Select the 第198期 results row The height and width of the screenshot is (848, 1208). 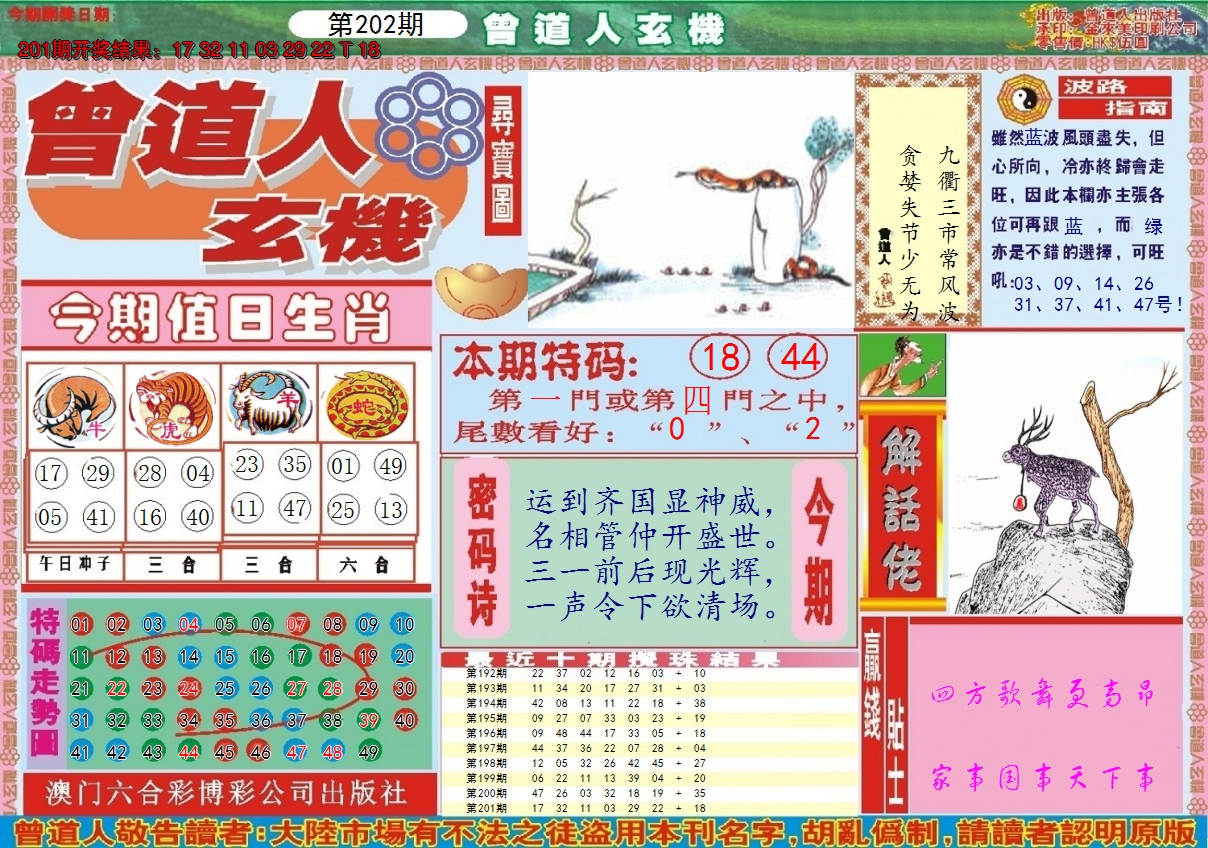pyautogui.click(x=649, y=763)
